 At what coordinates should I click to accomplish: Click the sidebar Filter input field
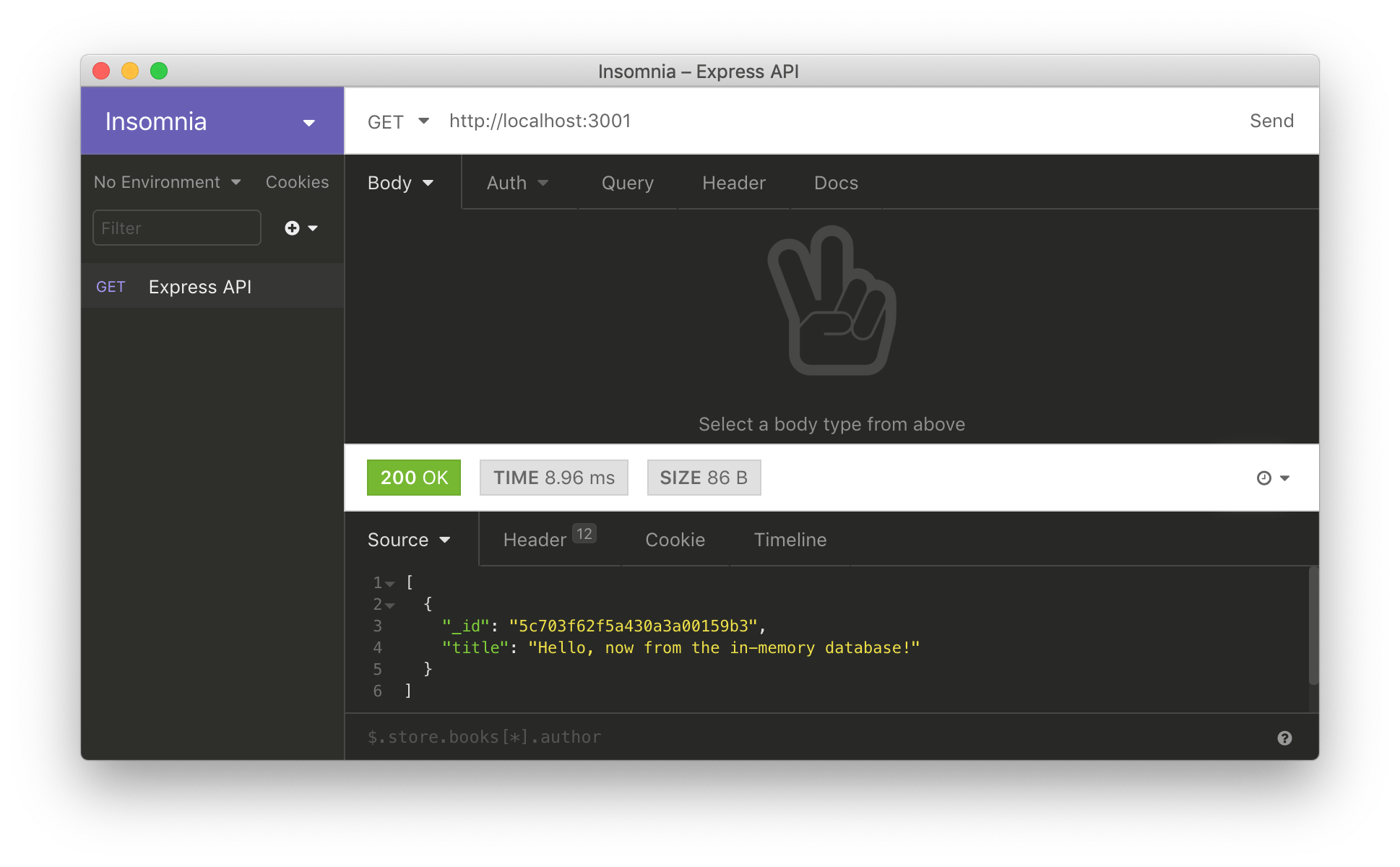pyautogui.click(x=176, y=228)
